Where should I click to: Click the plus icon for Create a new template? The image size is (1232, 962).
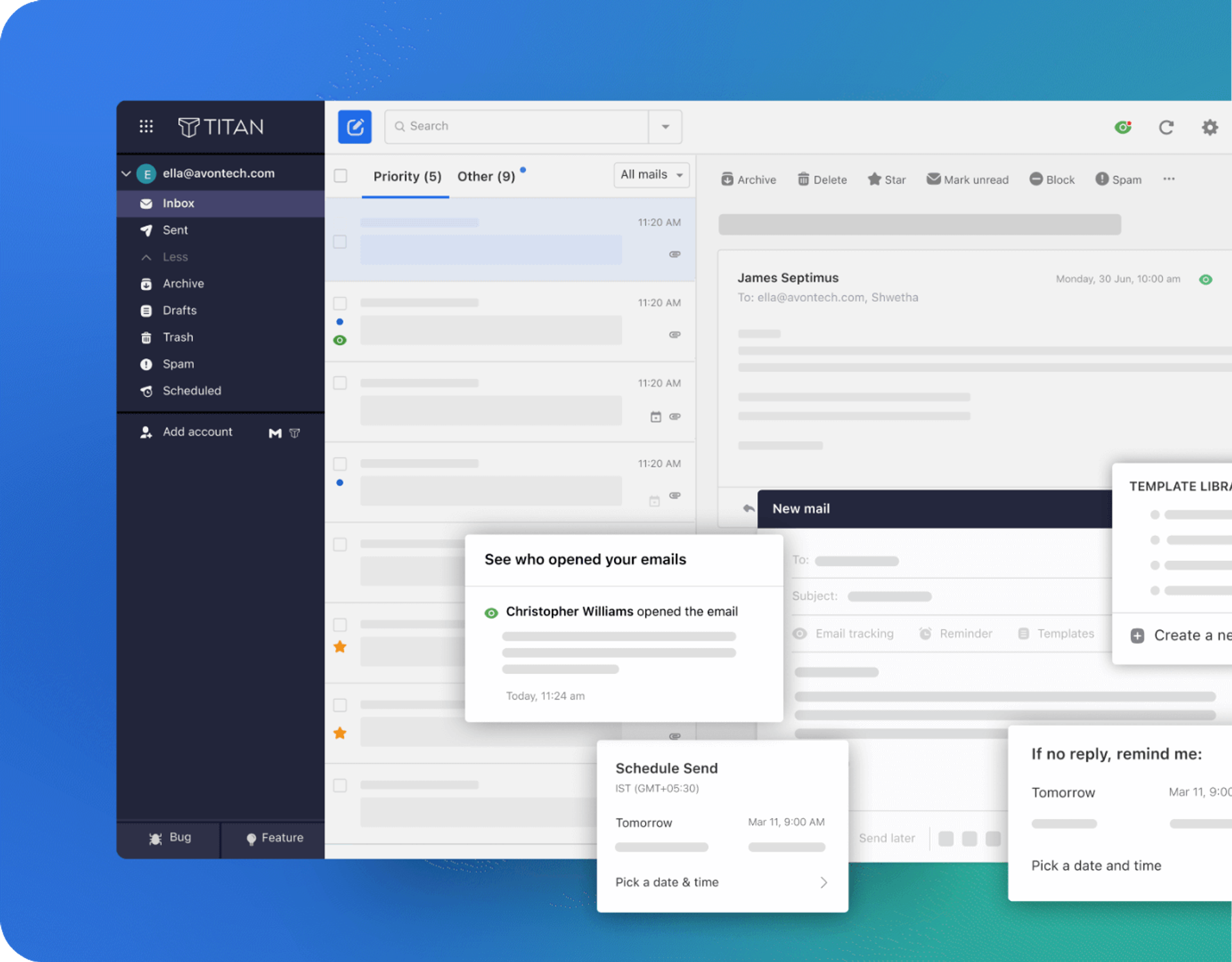click(1137, 635)
